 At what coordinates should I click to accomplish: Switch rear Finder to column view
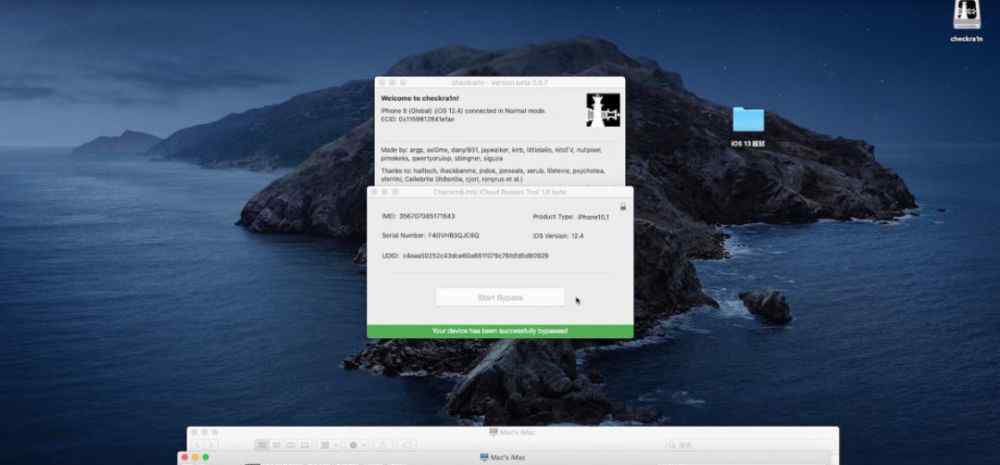tap(291, 445)
